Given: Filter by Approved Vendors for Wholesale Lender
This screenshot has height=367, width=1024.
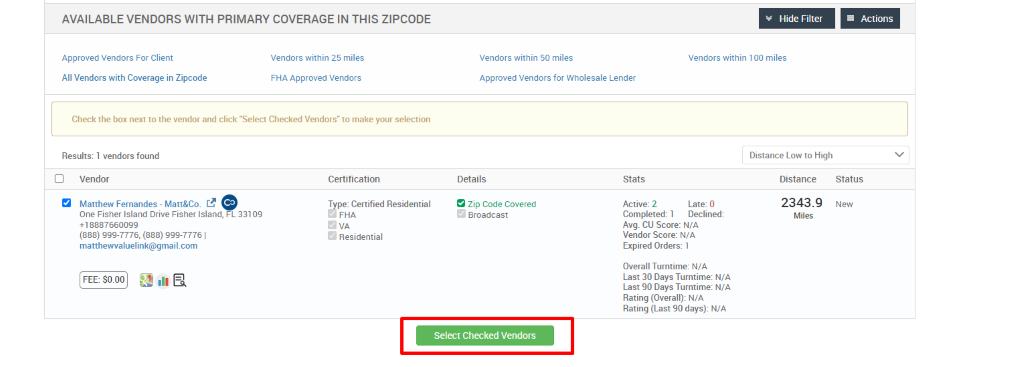Looking at the screenshot, I should [558, 78].
